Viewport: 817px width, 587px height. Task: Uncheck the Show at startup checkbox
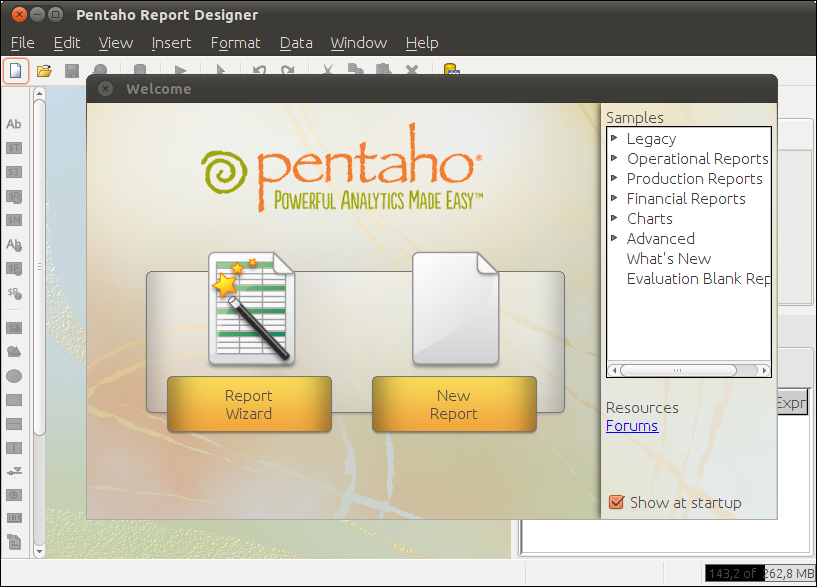coord(616,502)
